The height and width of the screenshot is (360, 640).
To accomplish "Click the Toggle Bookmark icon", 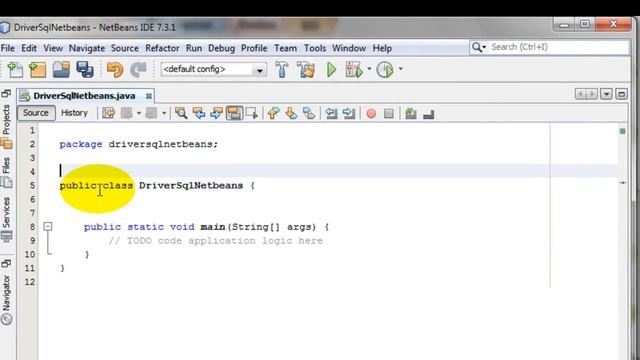I will point(309,113).
